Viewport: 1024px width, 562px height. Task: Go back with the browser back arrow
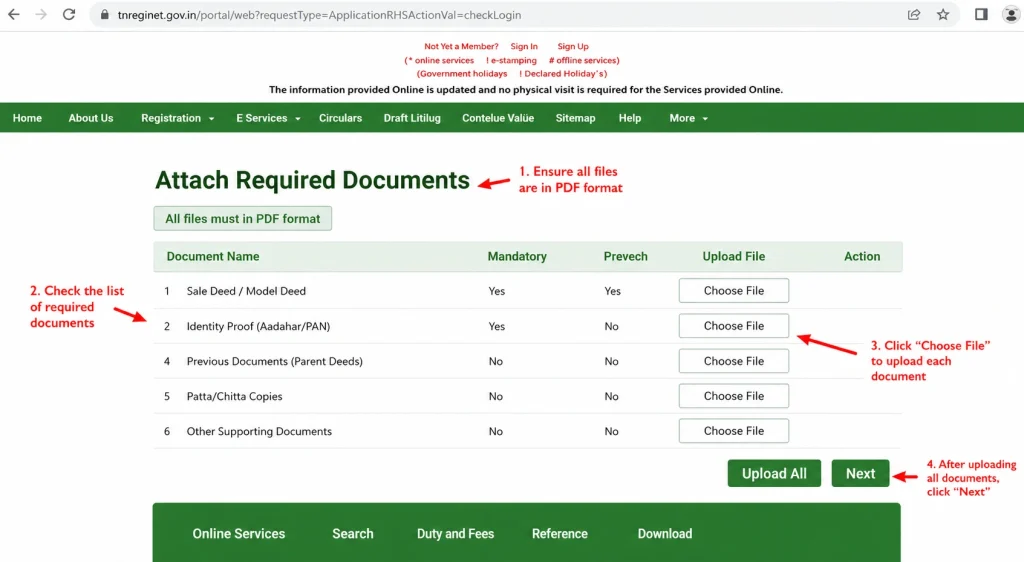(14, 14)
